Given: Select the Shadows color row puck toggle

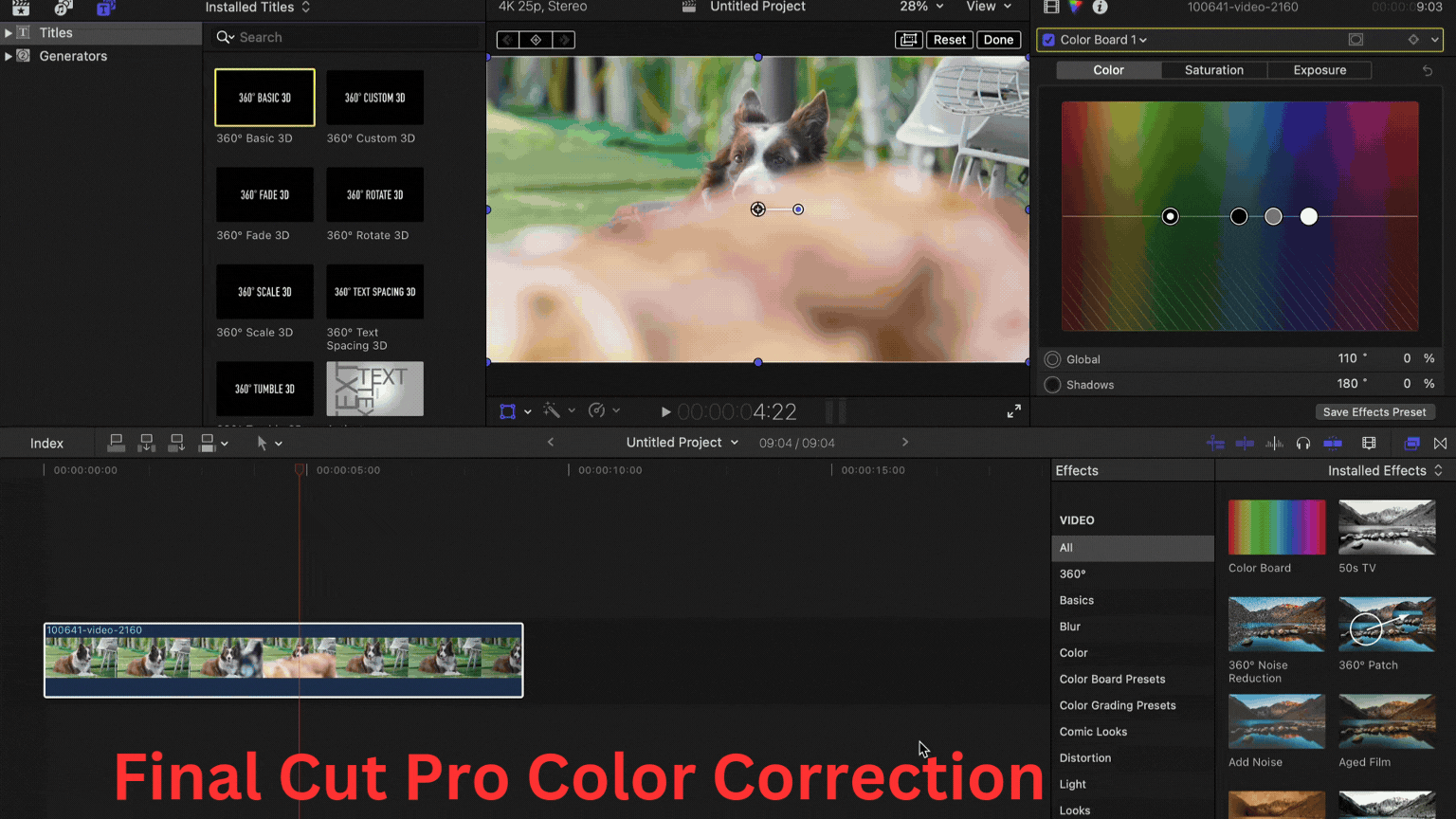Looking at the screenshot, I should click(x=1052, y=385).
